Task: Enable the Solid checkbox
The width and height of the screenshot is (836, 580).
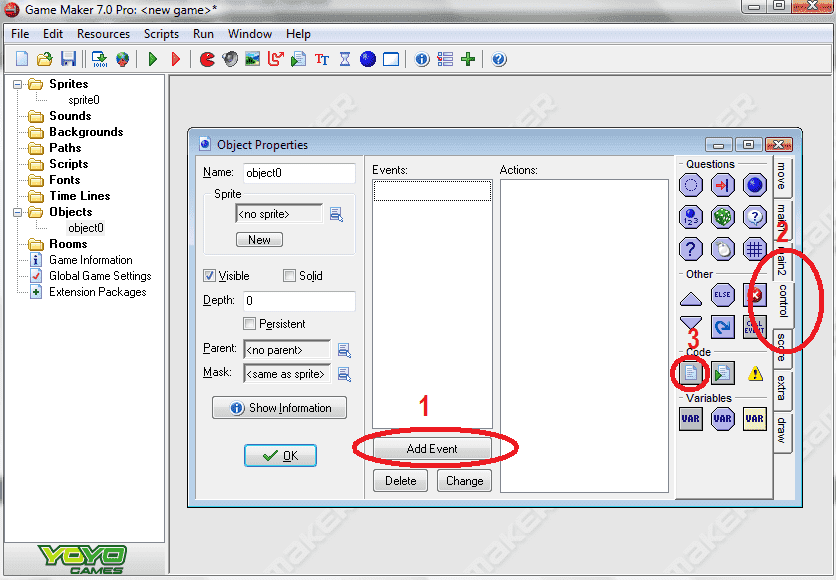Action: (x=290, y=276)
